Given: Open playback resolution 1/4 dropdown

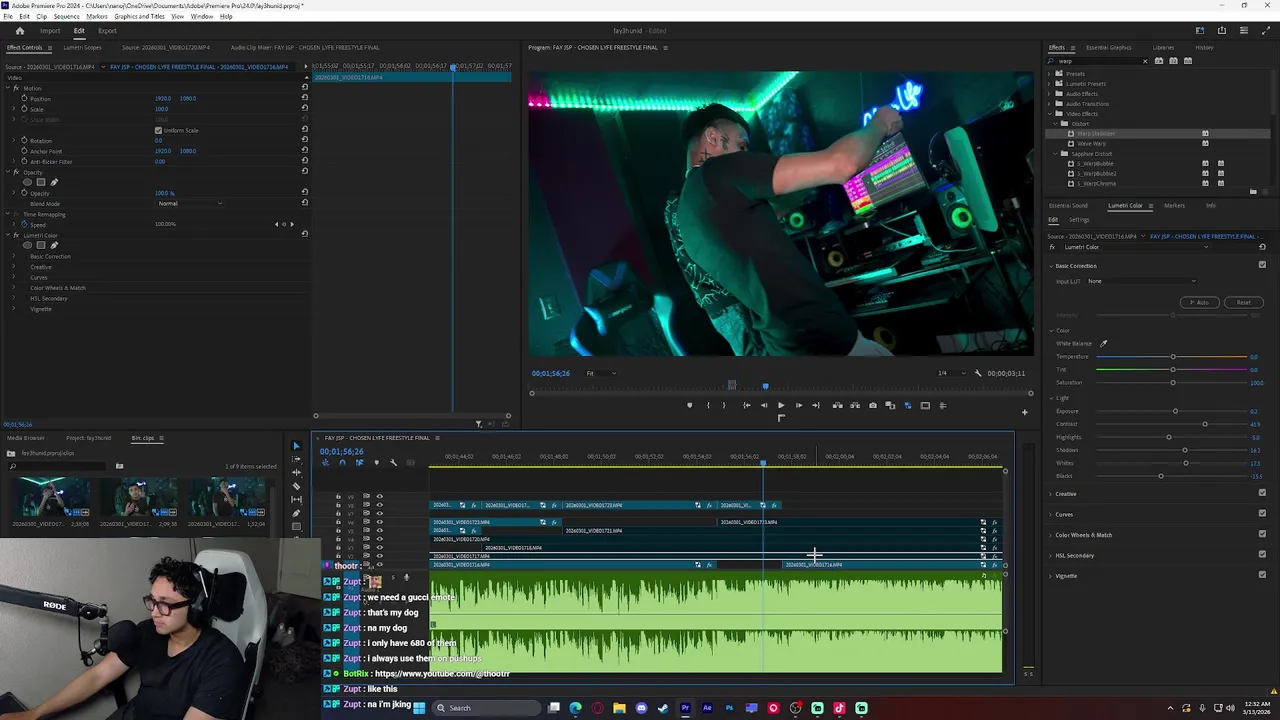Looking at the screenshot, I should point(950,373).
